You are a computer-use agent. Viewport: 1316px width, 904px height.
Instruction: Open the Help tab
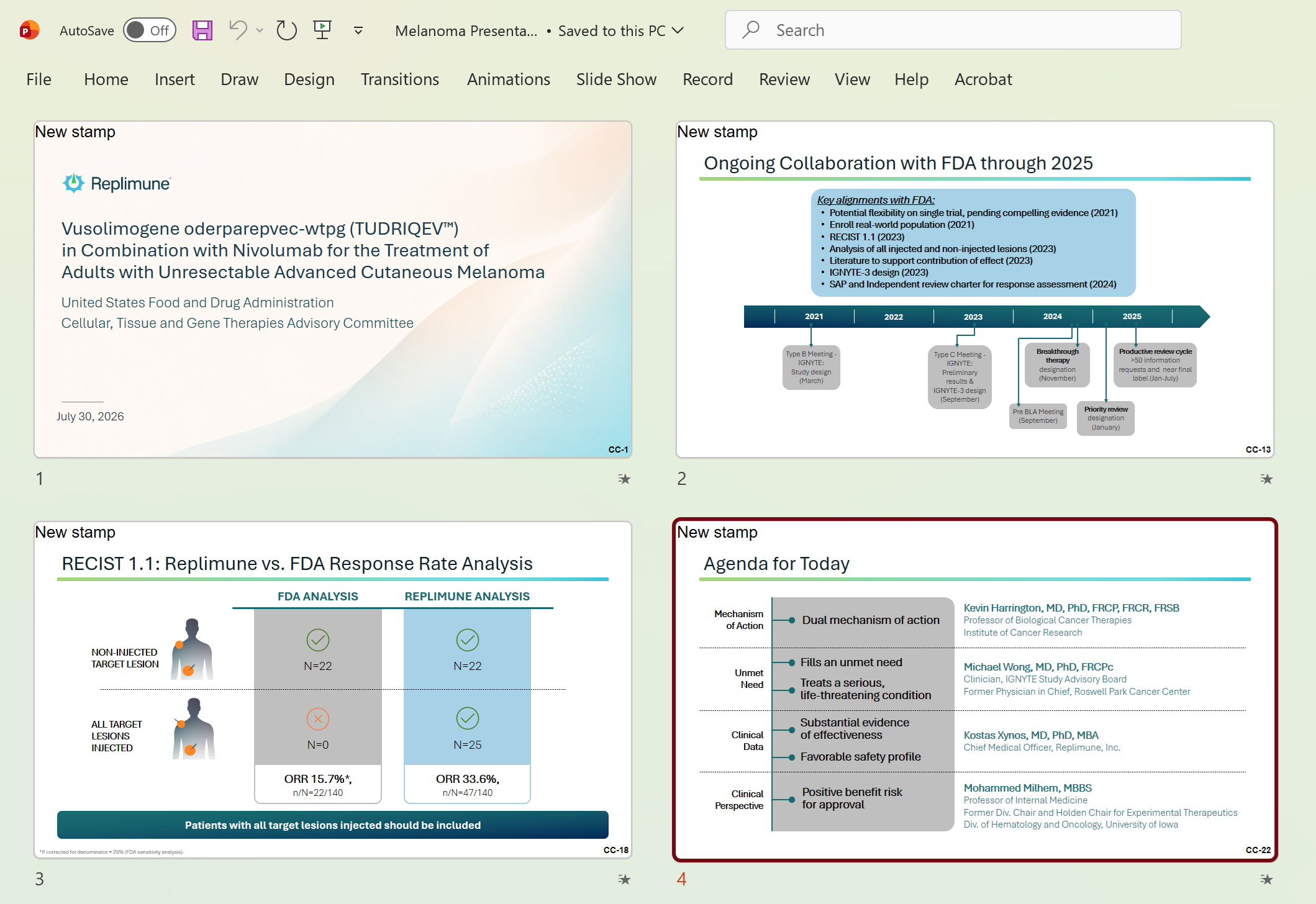tap(912, 79)
